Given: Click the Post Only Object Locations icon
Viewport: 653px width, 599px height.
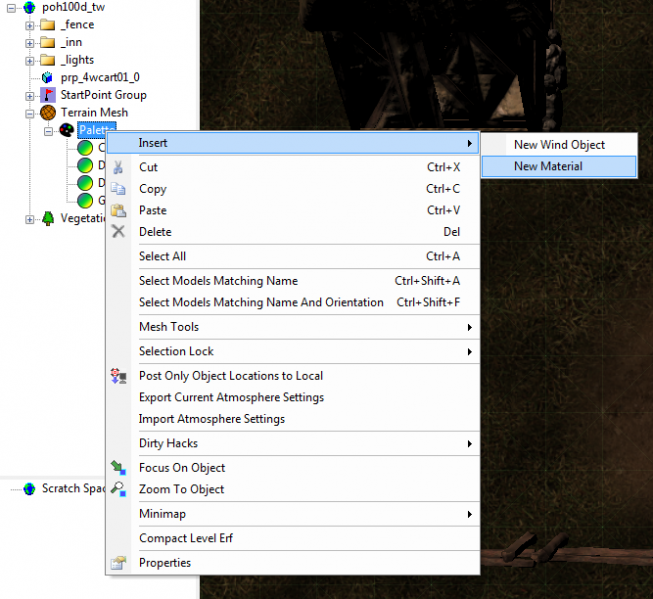Looking at the screenshot, I should pyautogui.click(x=119, y=376).
